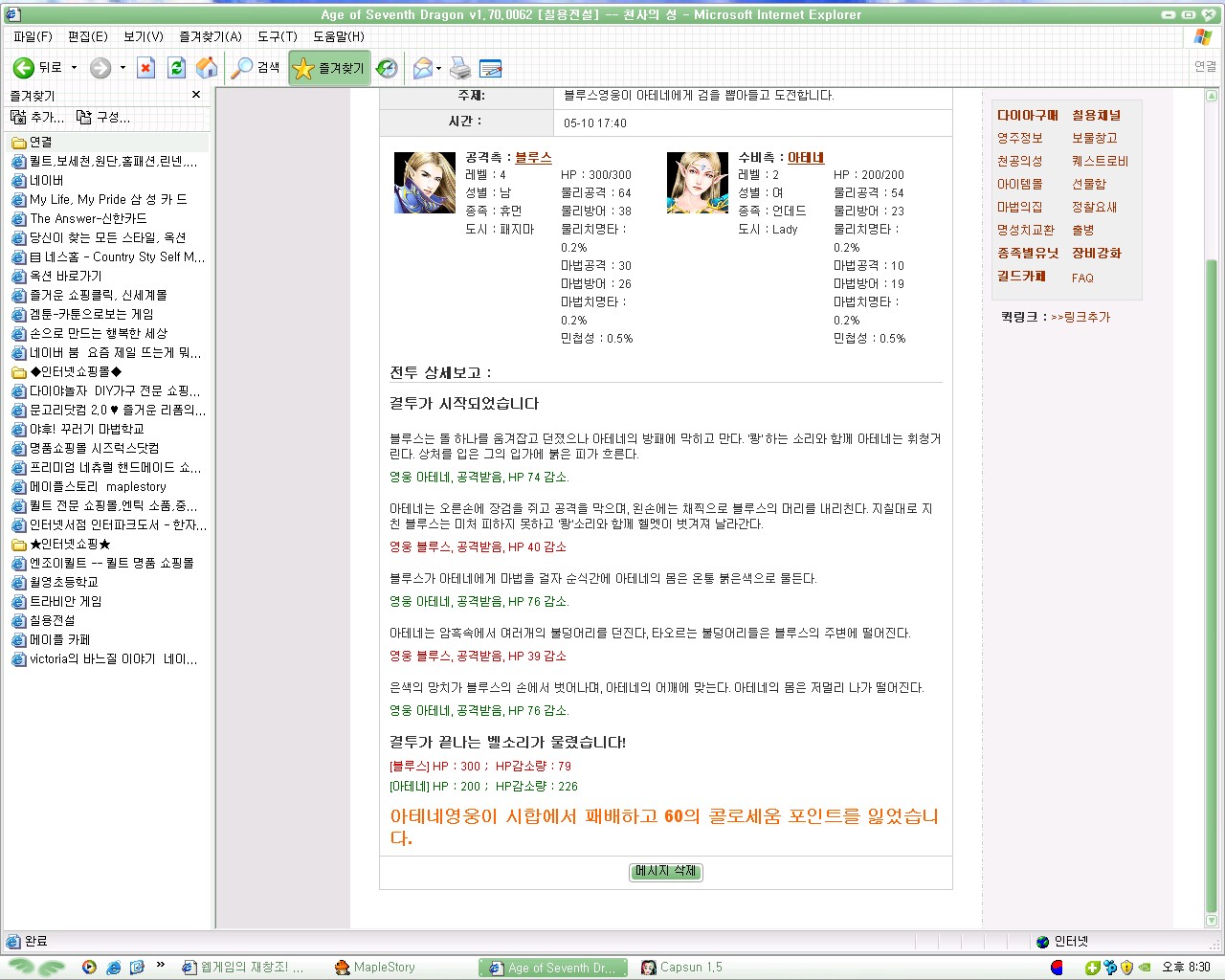
Task: Open the Search (검색) toolbar button
Action: (x=256, y=68)
